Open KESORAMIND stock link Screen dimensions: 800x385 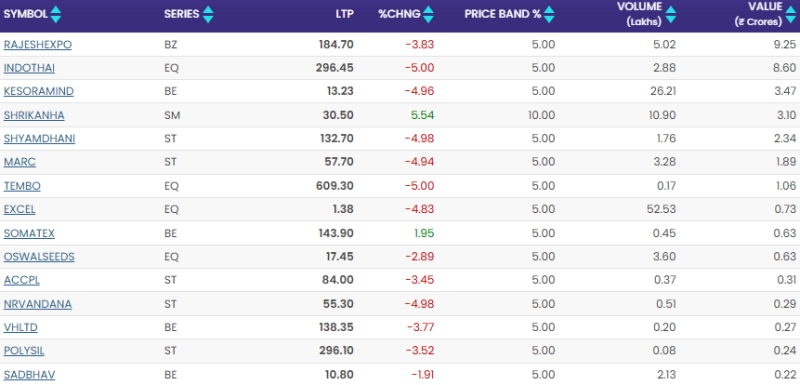(x=39, y=91)
